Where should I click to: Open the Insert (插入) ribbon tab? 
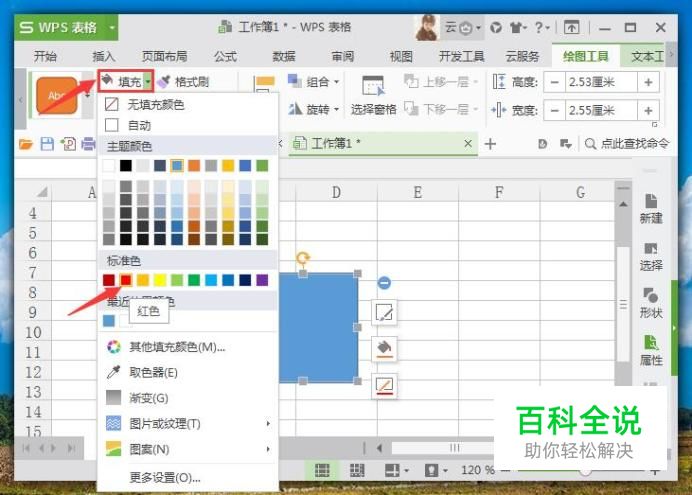104,56
